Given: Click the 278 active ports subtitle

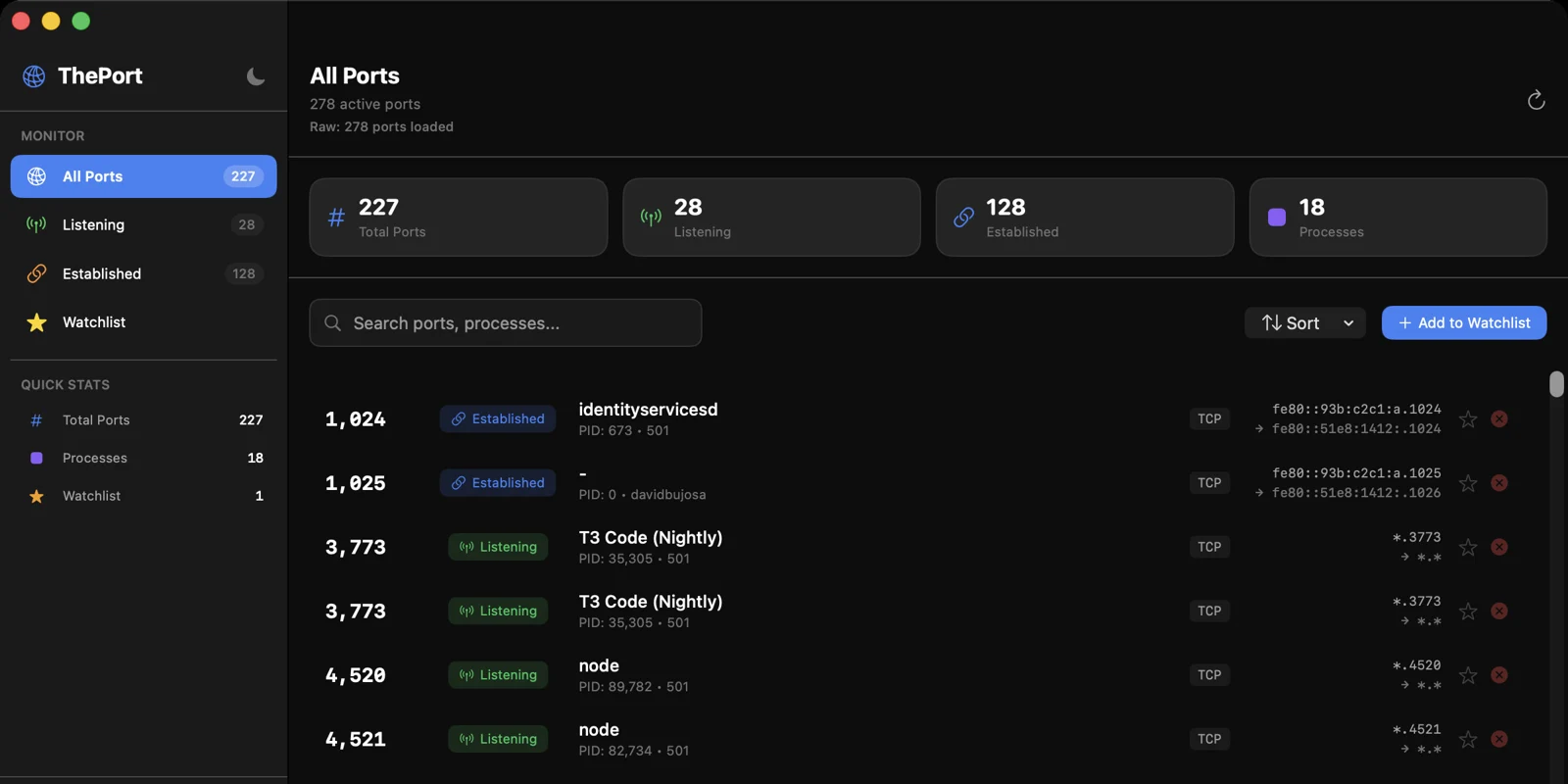Looking at the screenshot, I should [x=366, y=104].
